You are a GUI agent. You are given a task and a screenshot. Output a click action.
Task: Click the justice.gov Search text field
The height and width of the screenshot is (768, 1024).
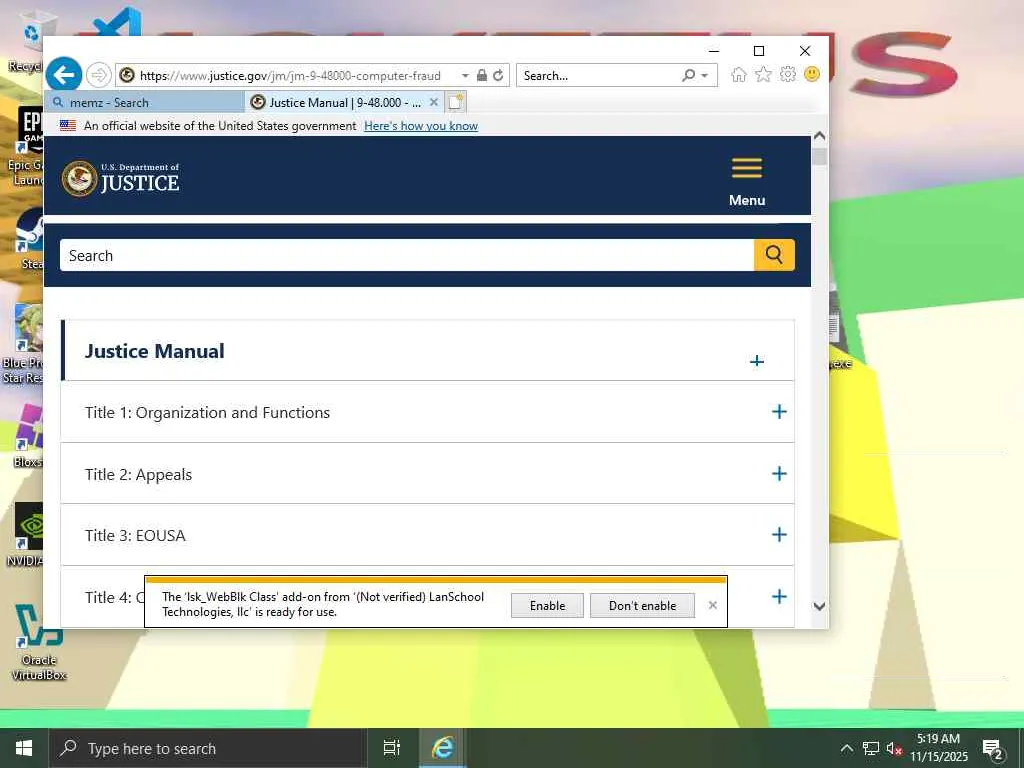coord(407,255)
